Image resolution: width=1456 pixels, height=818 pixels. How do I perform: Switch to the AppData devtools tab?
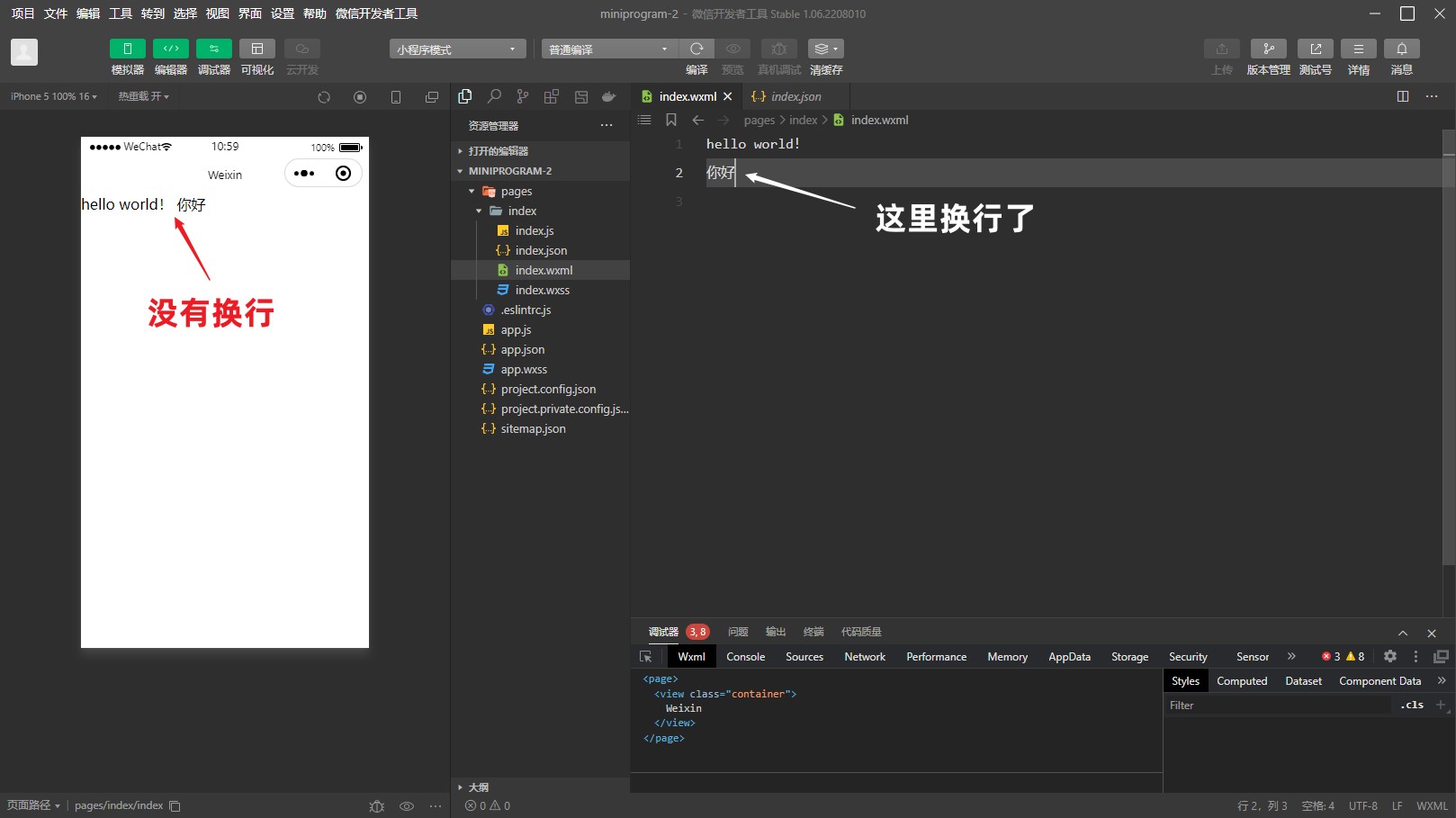tap(1069, 657)
